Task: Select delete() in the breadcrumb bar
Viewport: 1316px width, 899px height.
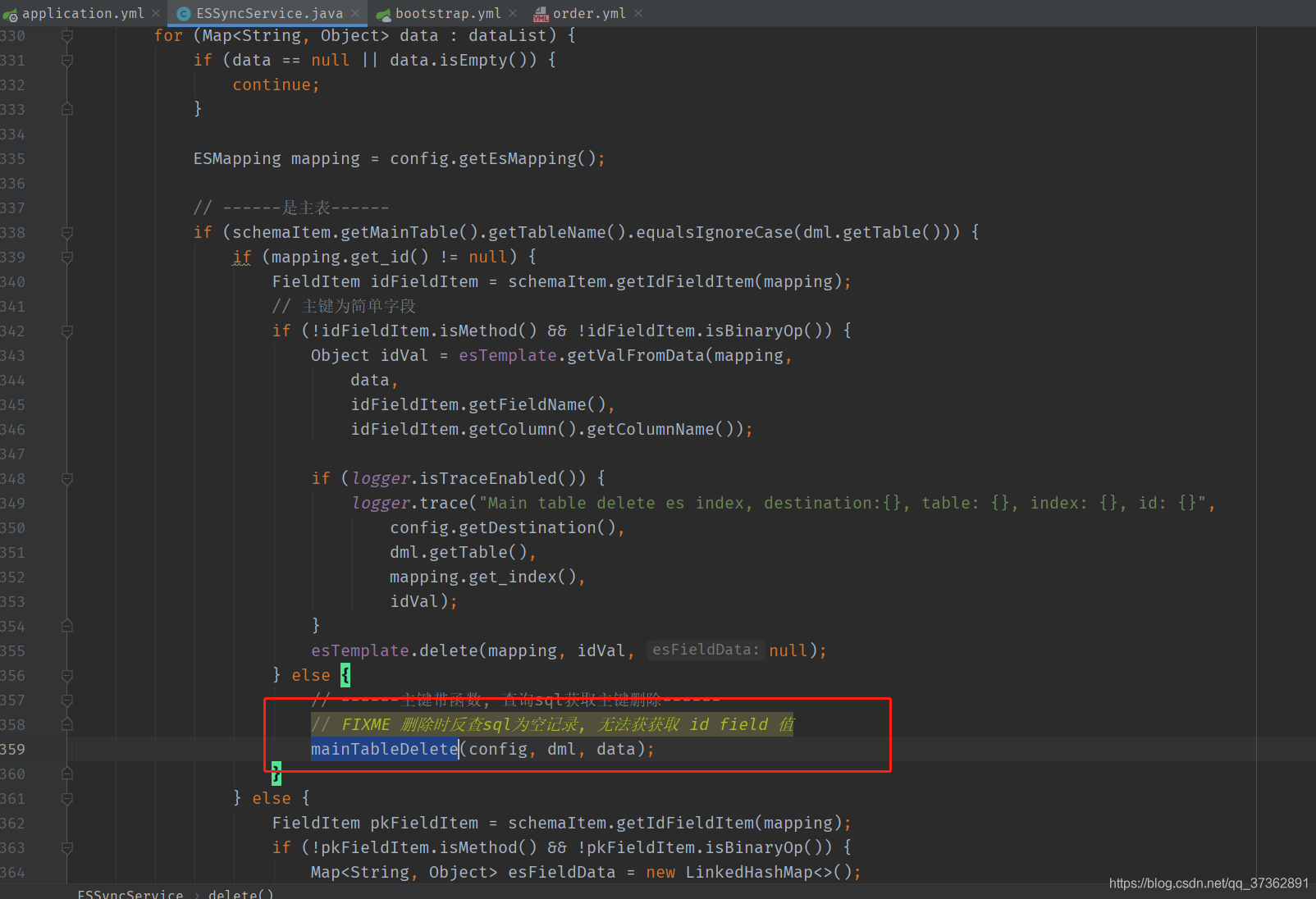Action: pyautogui.click(x=241, y=893)
